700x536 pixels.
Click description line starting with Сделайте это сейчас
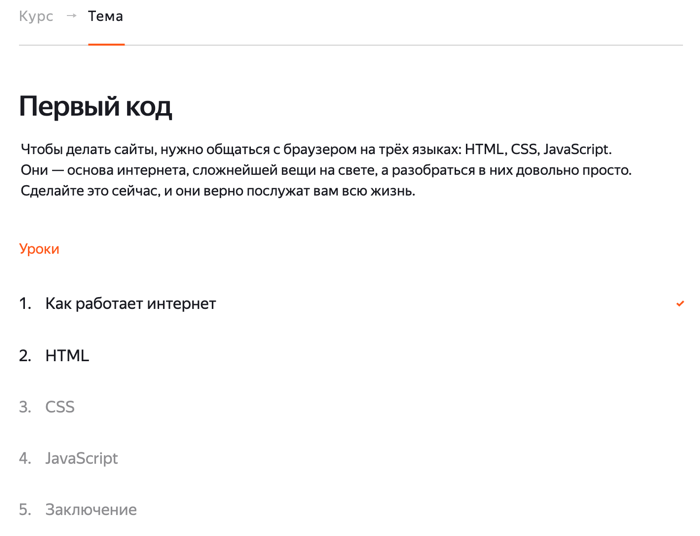coord(217,191)
